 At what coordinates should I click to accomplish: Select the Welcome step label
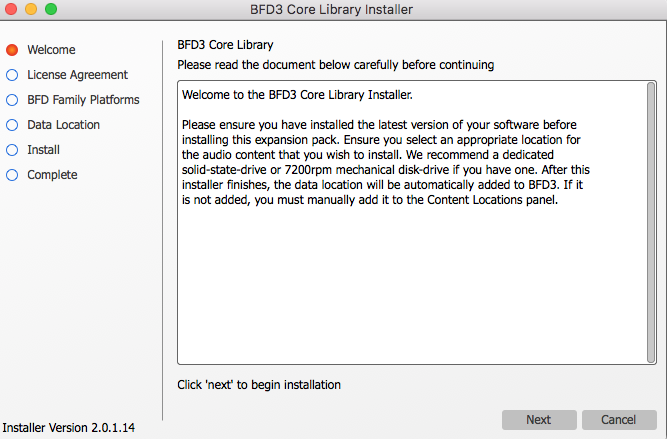(51, 50)
